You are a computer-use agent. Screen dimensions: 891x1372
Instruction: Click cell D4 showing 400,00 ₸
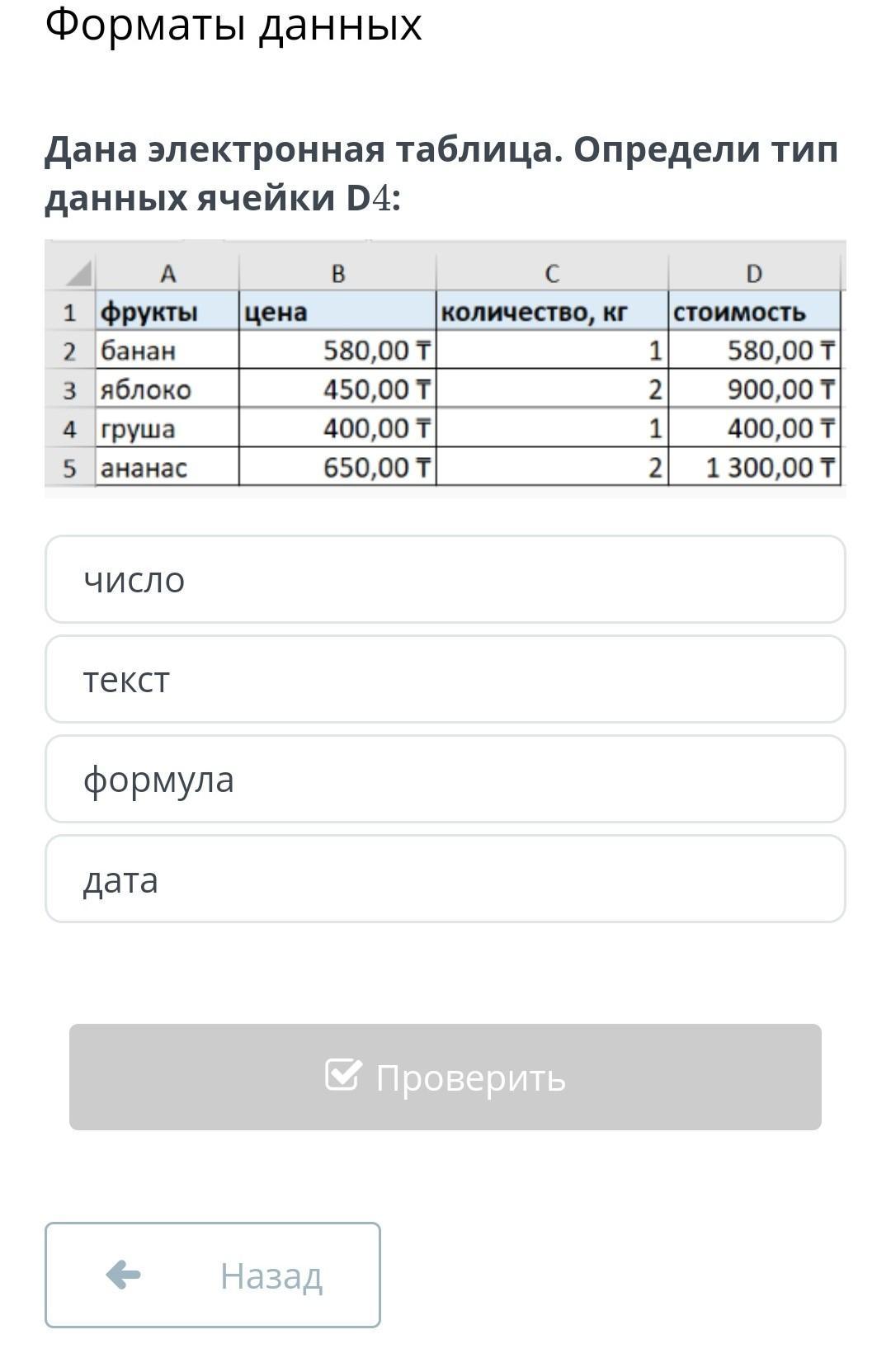coord(754,429)
